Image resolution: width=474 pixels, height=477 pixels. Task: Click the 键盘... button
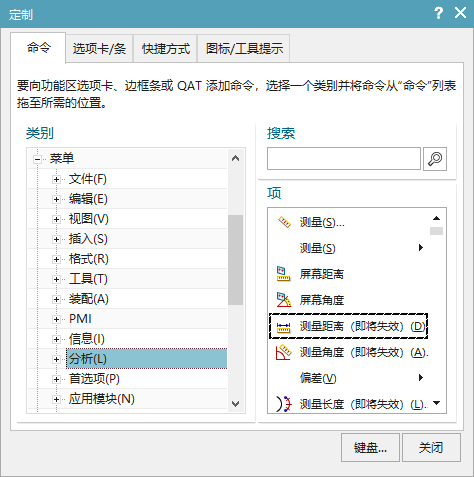[370, 448]
